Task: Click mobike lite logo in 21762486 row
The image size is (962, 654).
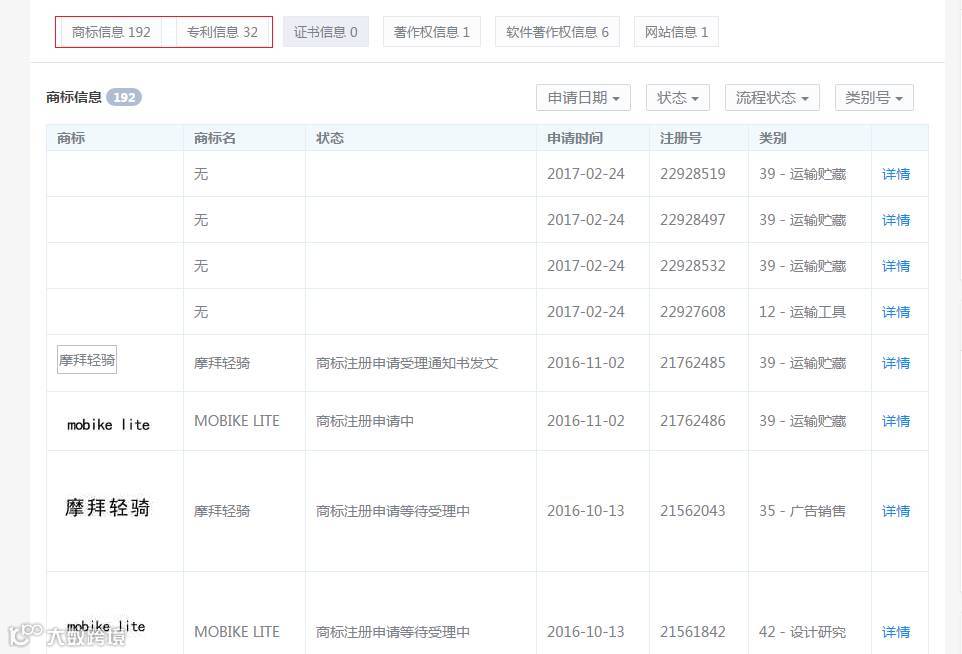Action: [x=109, y=425]
